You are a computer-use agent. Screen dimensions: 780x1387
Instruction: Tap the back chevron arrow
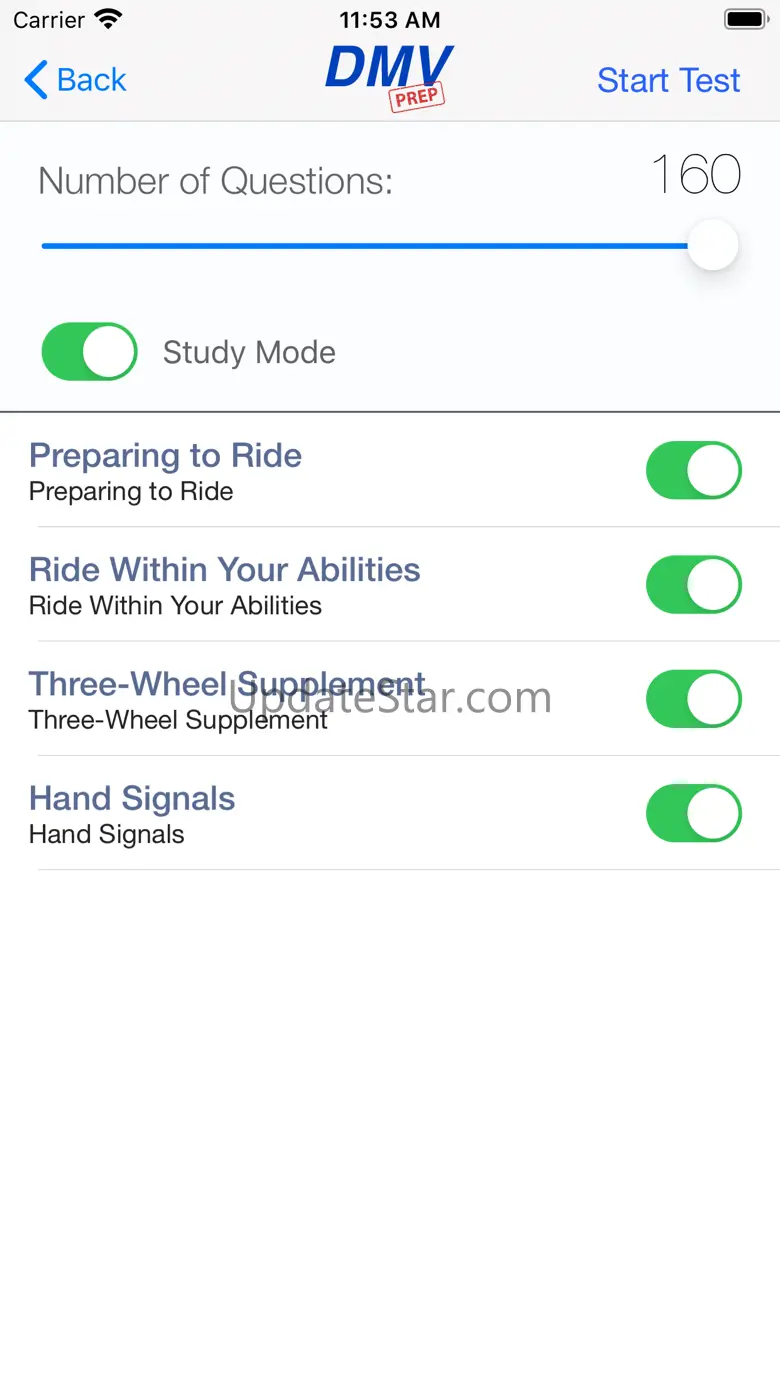click(36, 80)
